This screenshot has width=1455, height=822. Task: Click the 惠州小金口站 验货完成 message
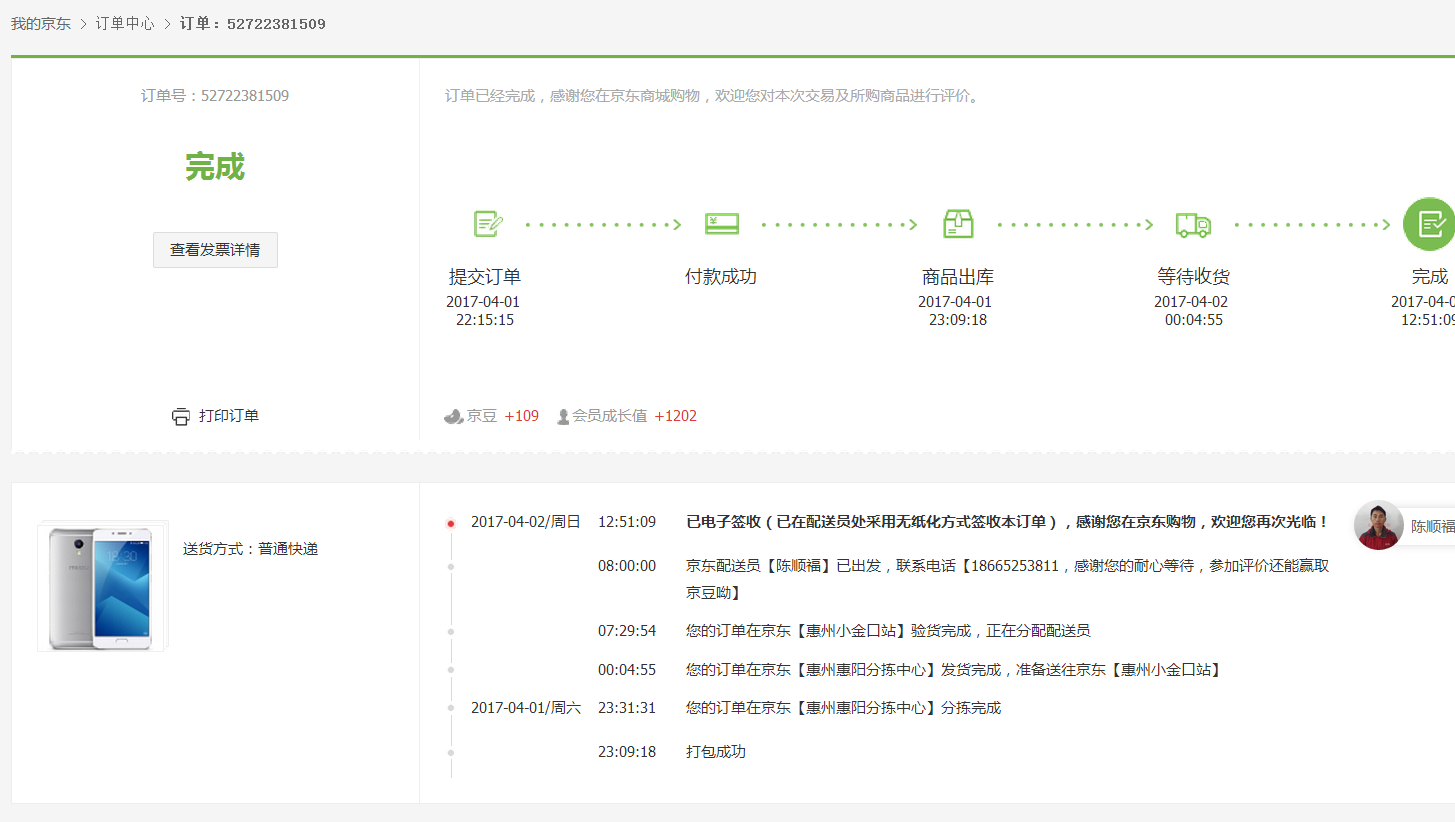pos(888,631)
